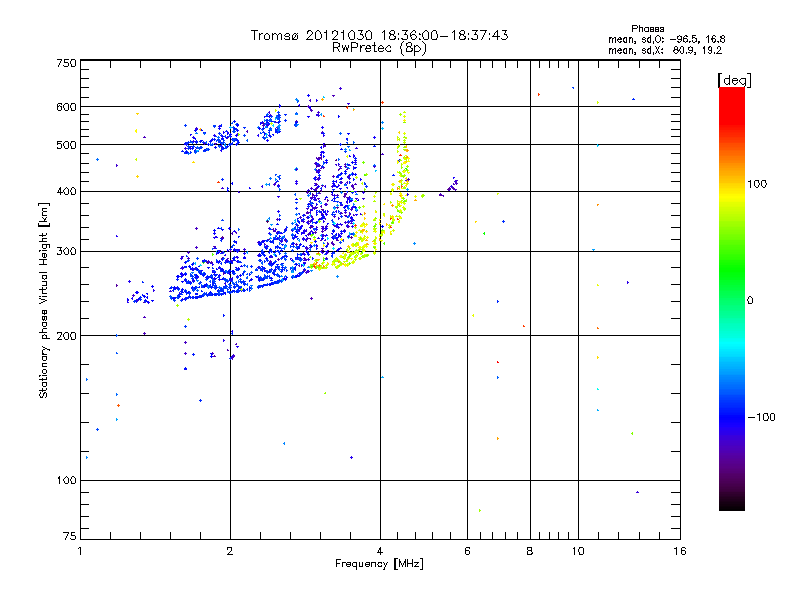This screenshot has height=600, width=800.
Task: Click the x-axis '4' tick label
Action: [380, 551]
